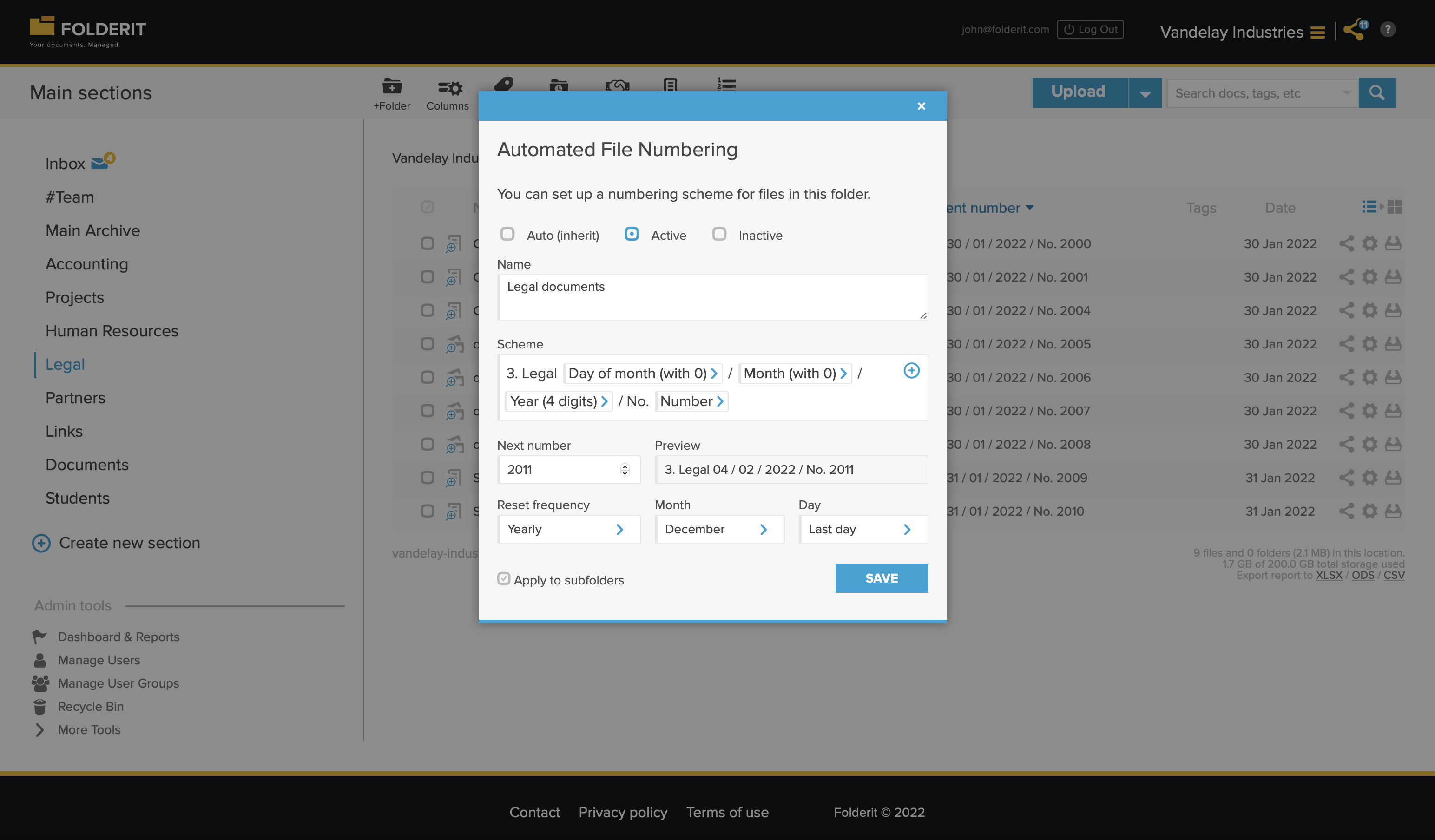Click the SAVE button
This screenshot has width=1435, height=840.
pos(882,578)
